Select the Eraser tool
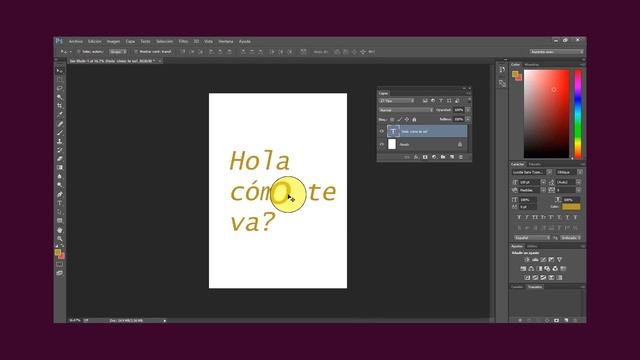The width and height of the screenshot is (640, 360). click(60, 159)
